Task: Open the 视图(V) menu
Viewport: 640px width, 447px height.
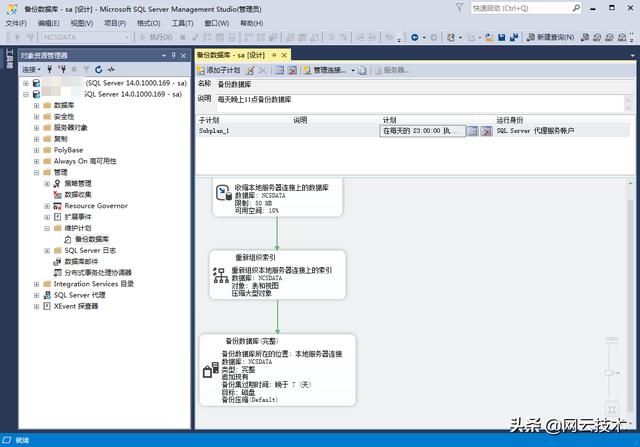Action: (x=82, y=23)
